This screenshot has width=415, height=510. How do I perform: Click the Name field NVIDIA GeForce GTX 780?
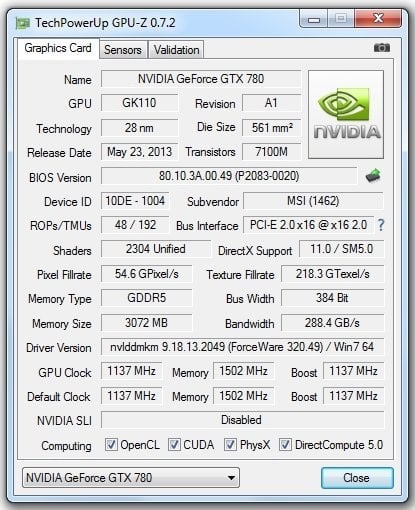pyautogui.click(x=201, y=79)
